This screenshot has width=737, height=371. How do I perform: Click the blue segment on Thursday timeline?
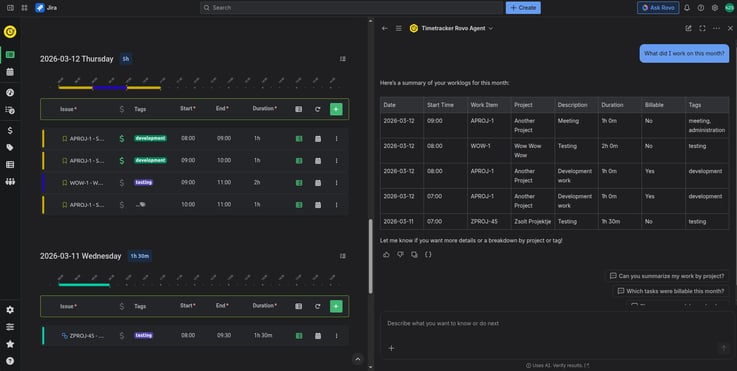pyautogui.click(x=110, y=88)
